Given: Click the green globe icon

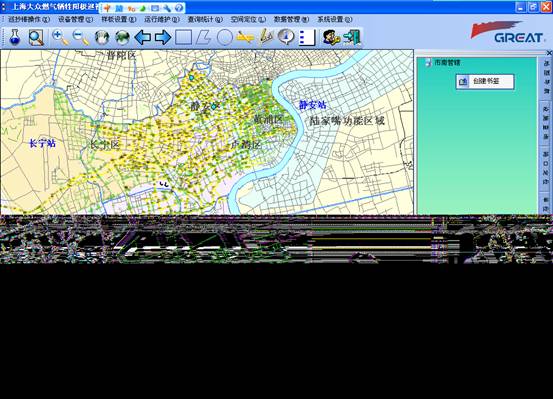Looking at the screenshot, I should coord(122,37).
